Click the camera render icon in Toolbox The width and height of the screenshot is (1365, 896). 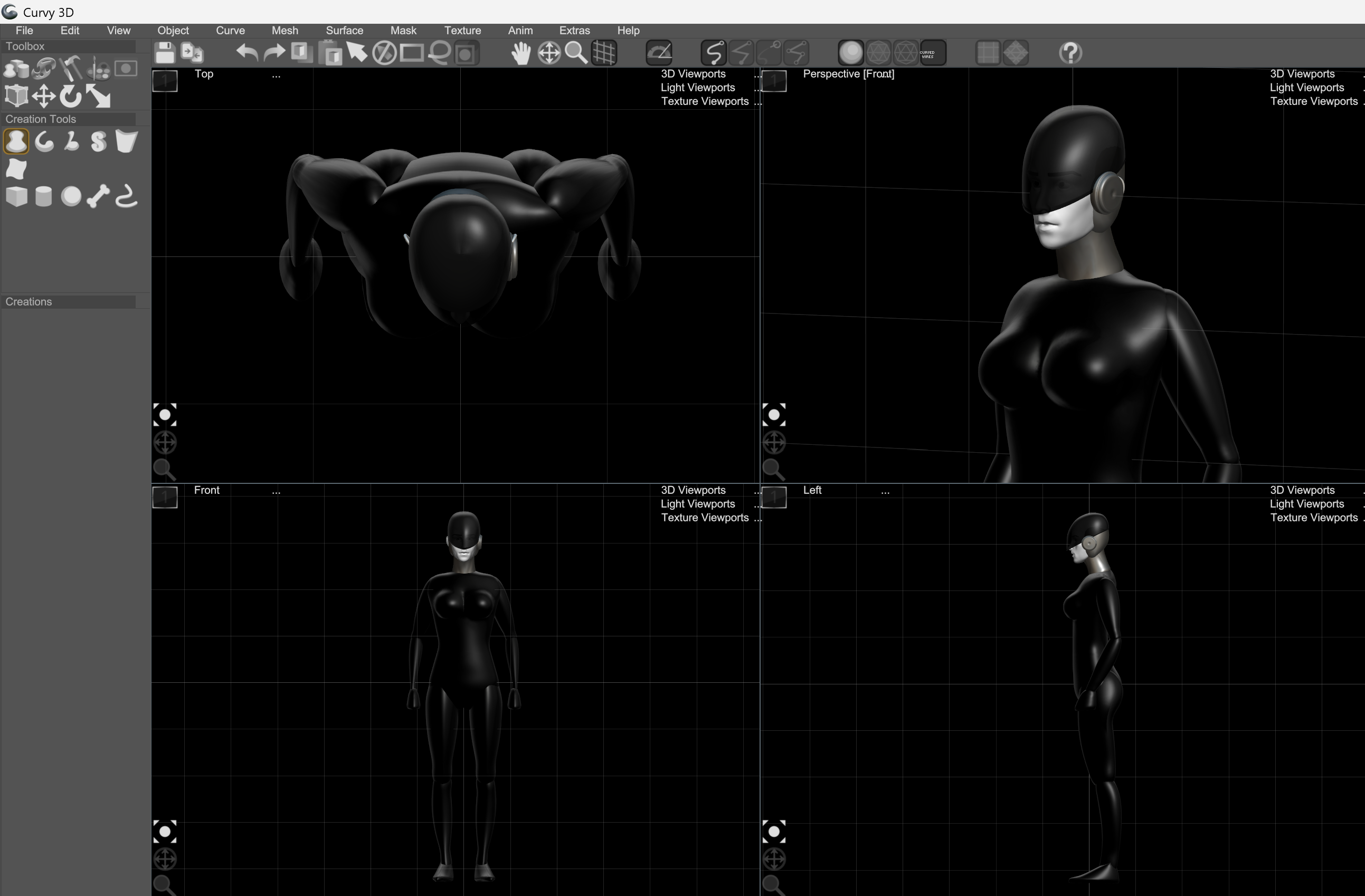pos(126,69)
